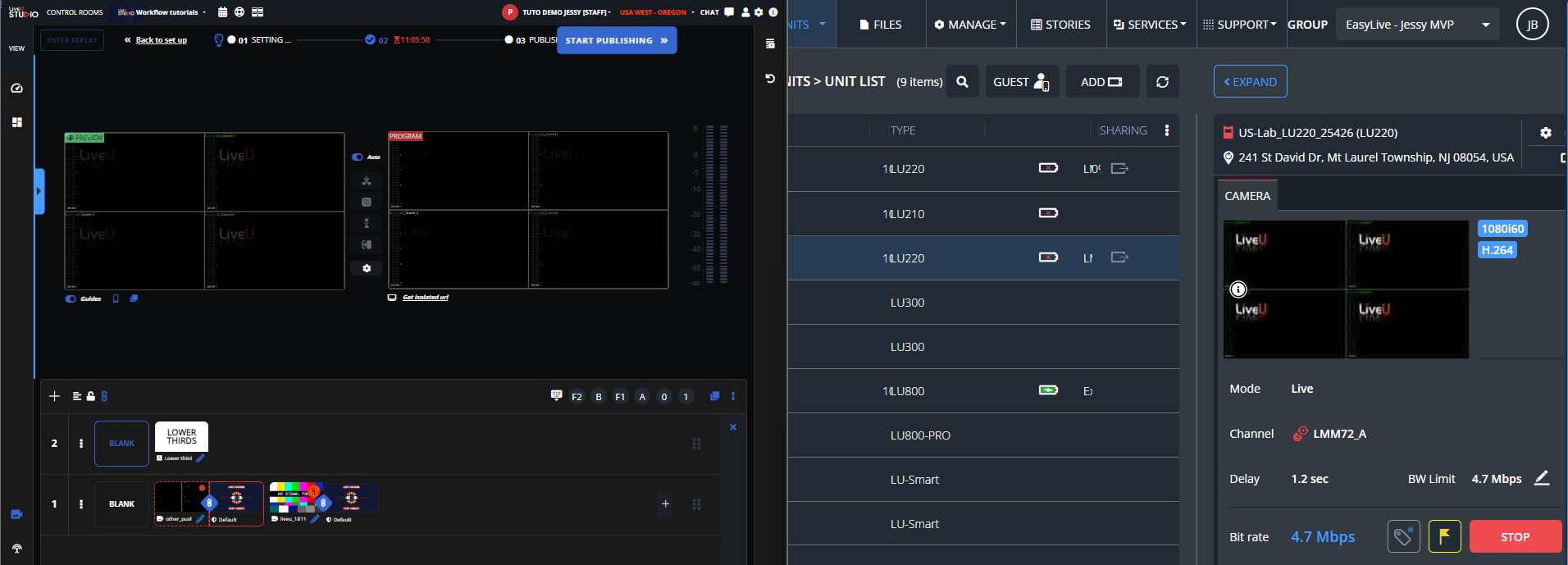This screenshot has height=565, width=1568.
Task: Select the fade pattern transition icon
Action: click(367, 202)
